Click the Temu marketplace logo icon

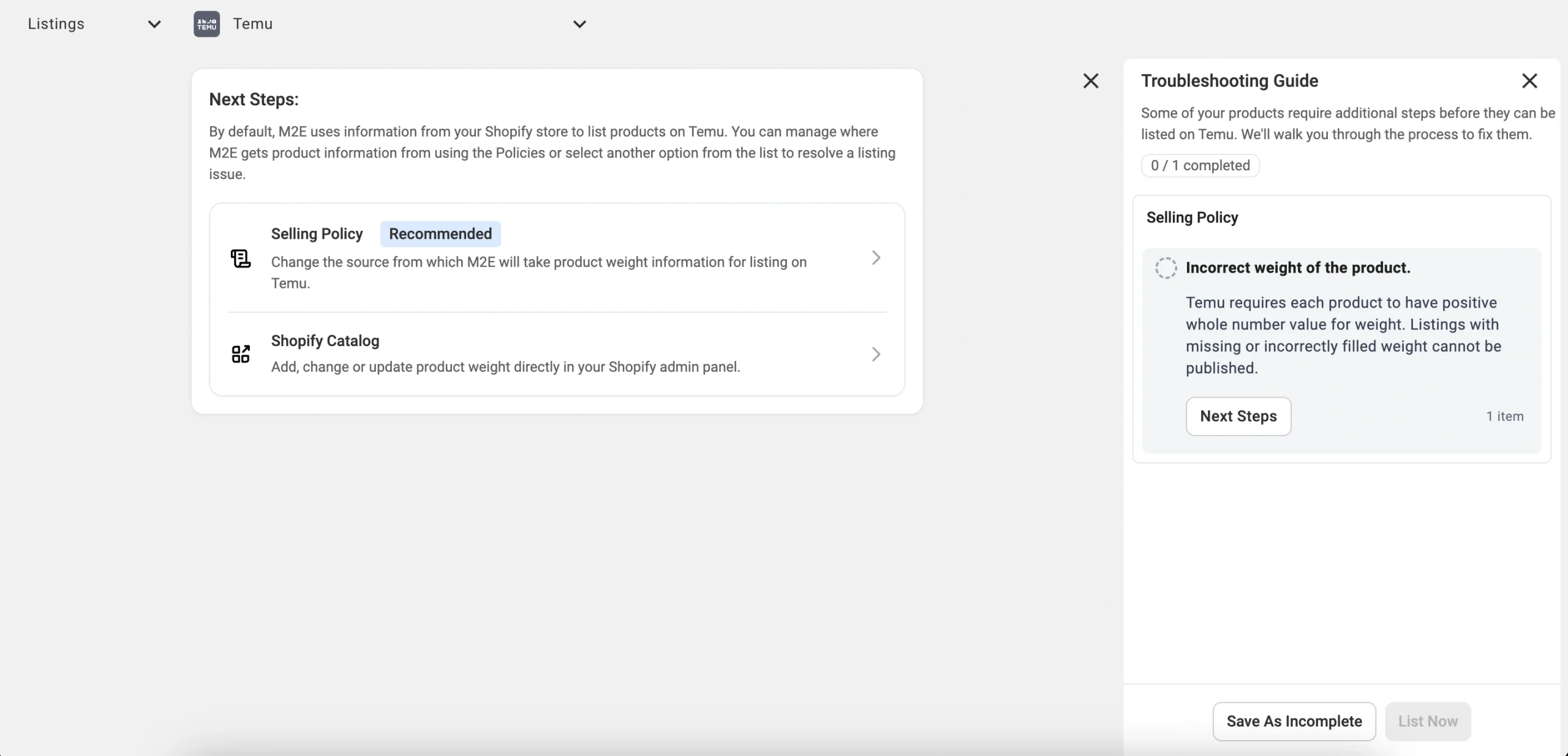coord(206,24)
